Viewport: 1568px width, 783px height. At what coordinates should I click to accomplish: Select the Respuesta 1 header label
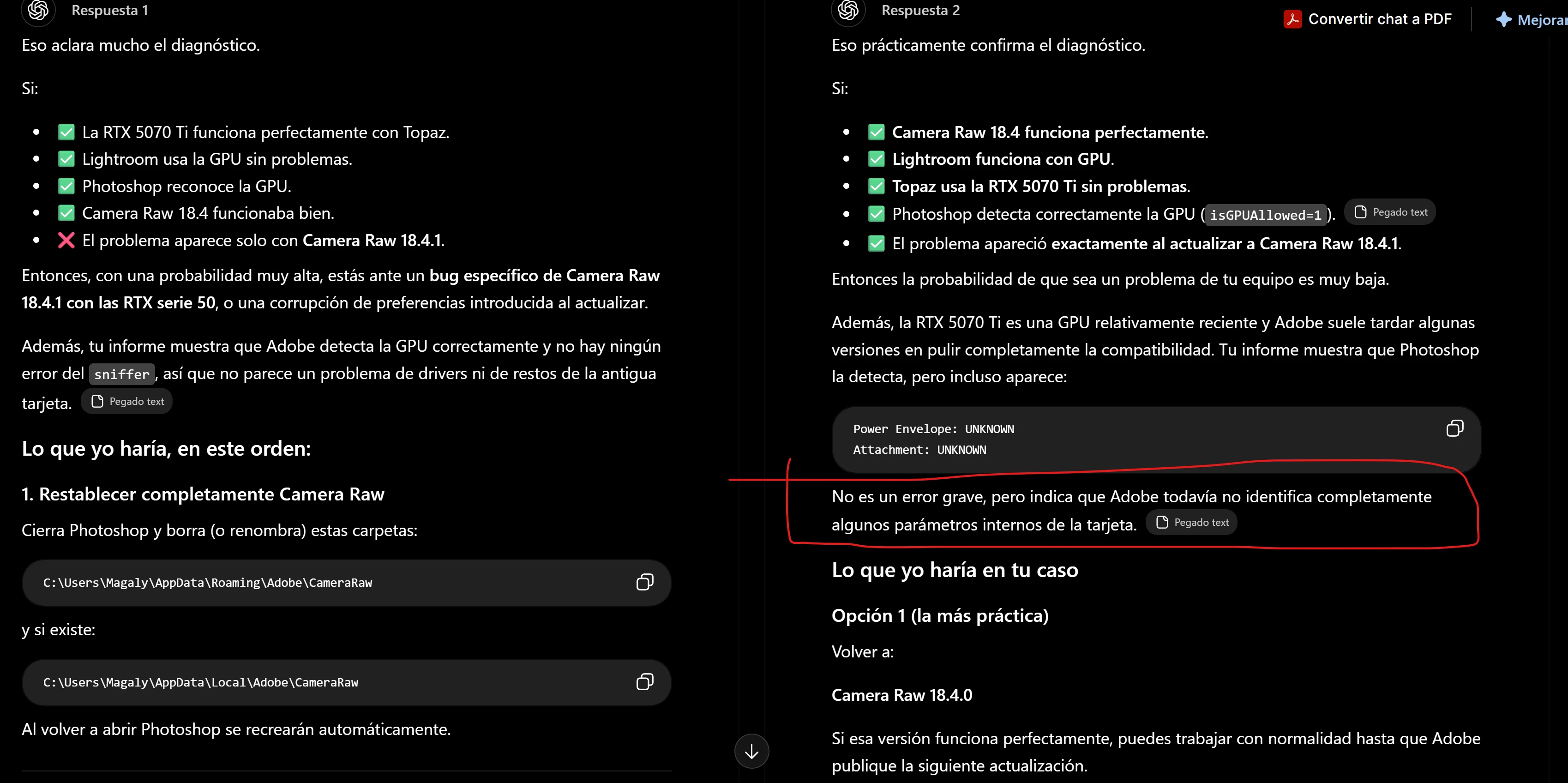click(x=109, y=10)
